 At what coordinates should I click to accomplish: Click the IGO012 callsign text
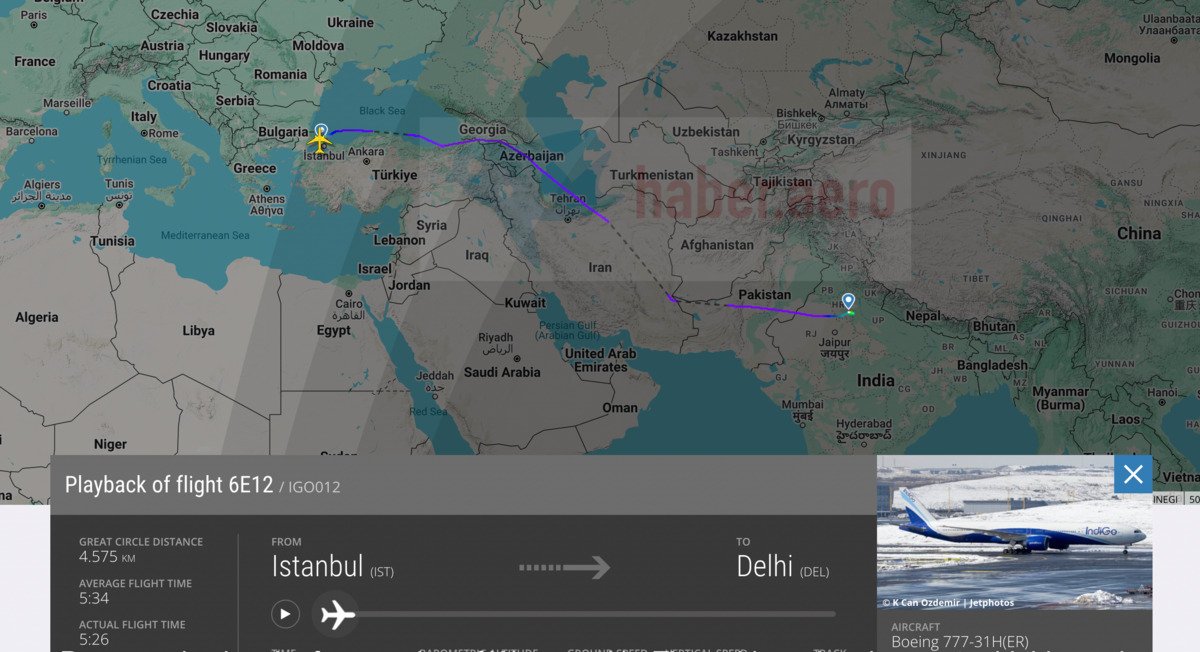(315, 487)
